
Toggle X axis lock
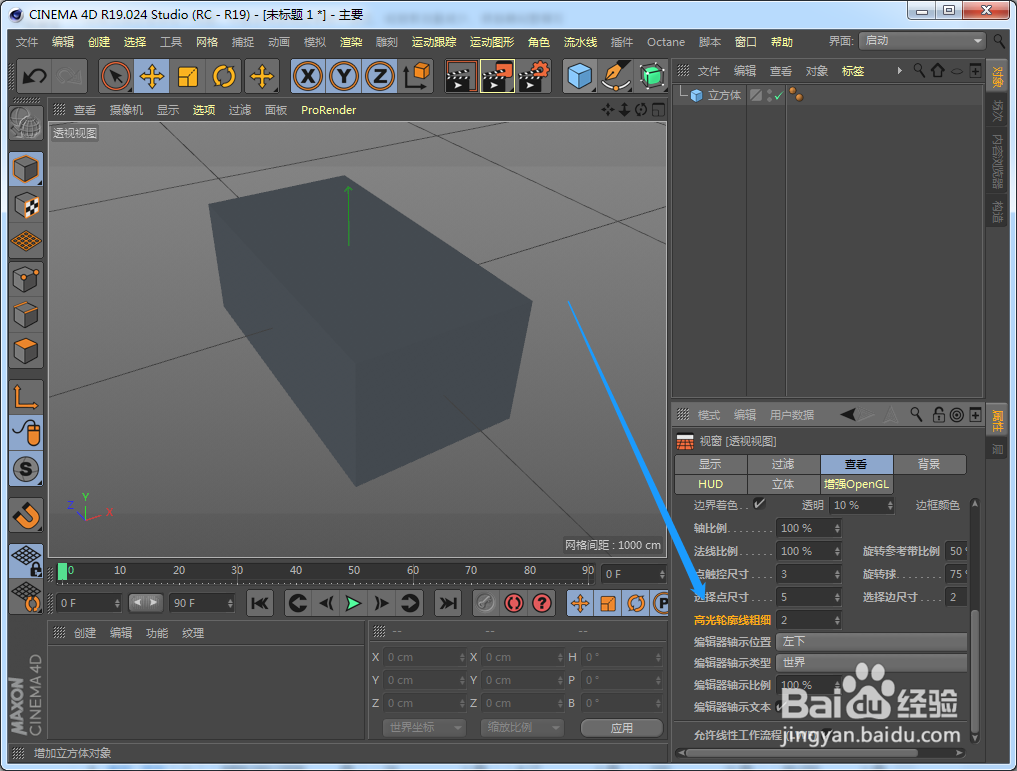coord(307,77)
